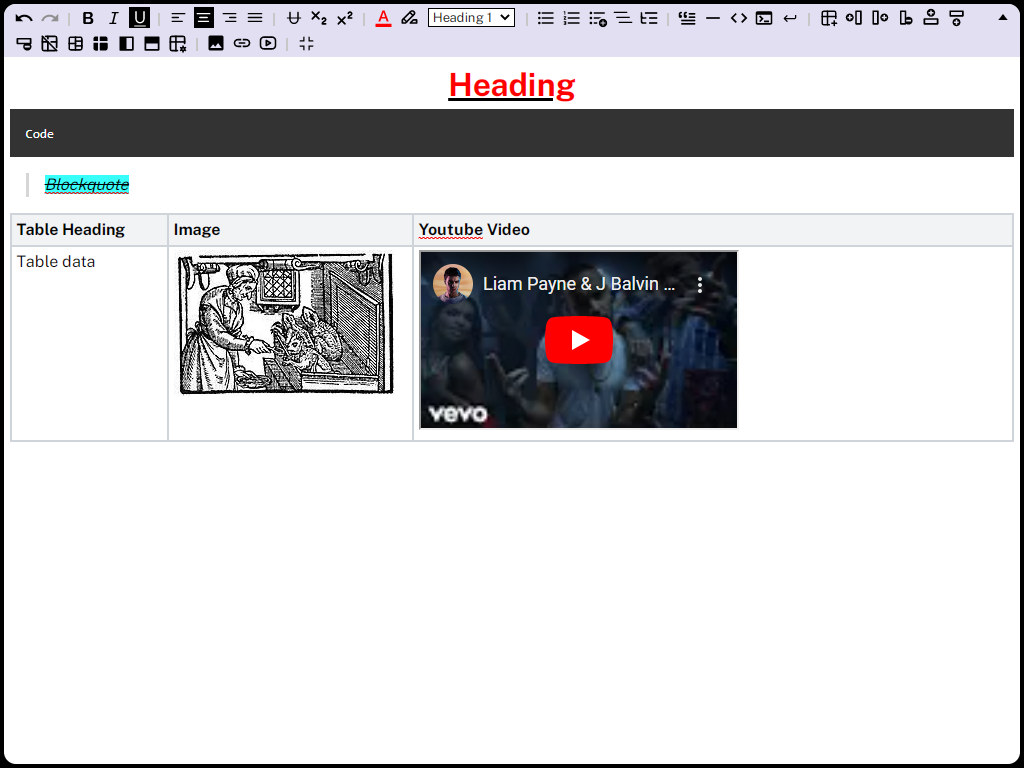Toggle italic formatting
The height and width of the screenshot is (768, 1024).
tap(114, 18)
